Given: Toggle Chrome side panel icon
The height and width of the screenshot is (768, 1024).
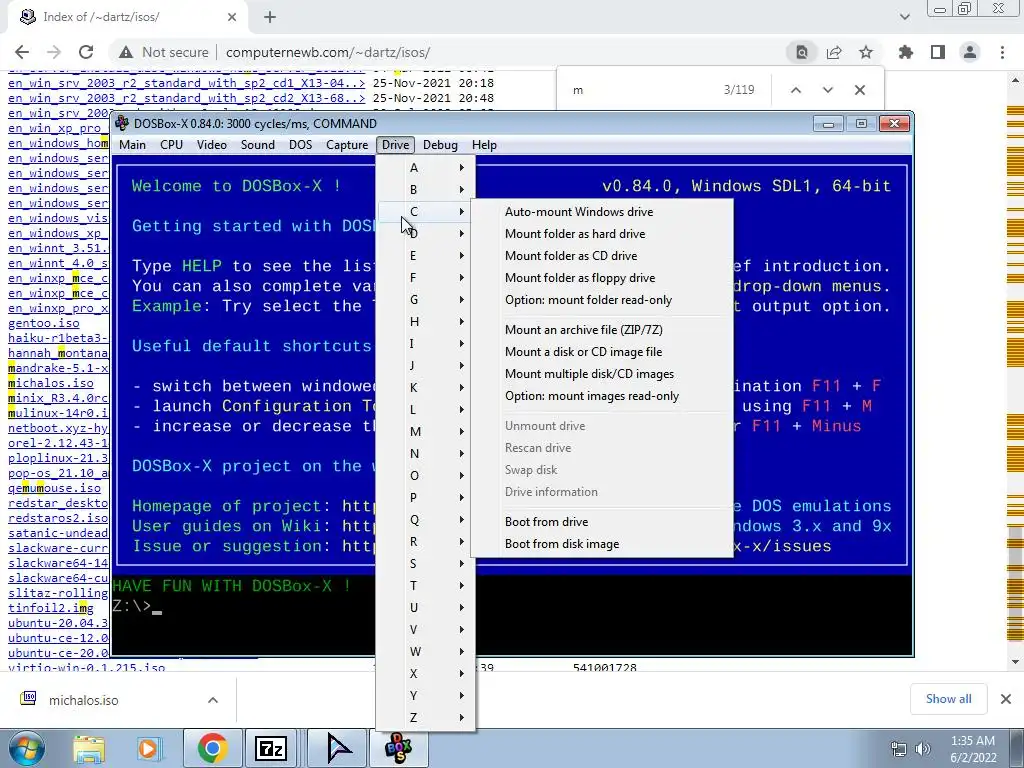Looking at the screenshot, I should pyautogui.click(x=938, y=52).
